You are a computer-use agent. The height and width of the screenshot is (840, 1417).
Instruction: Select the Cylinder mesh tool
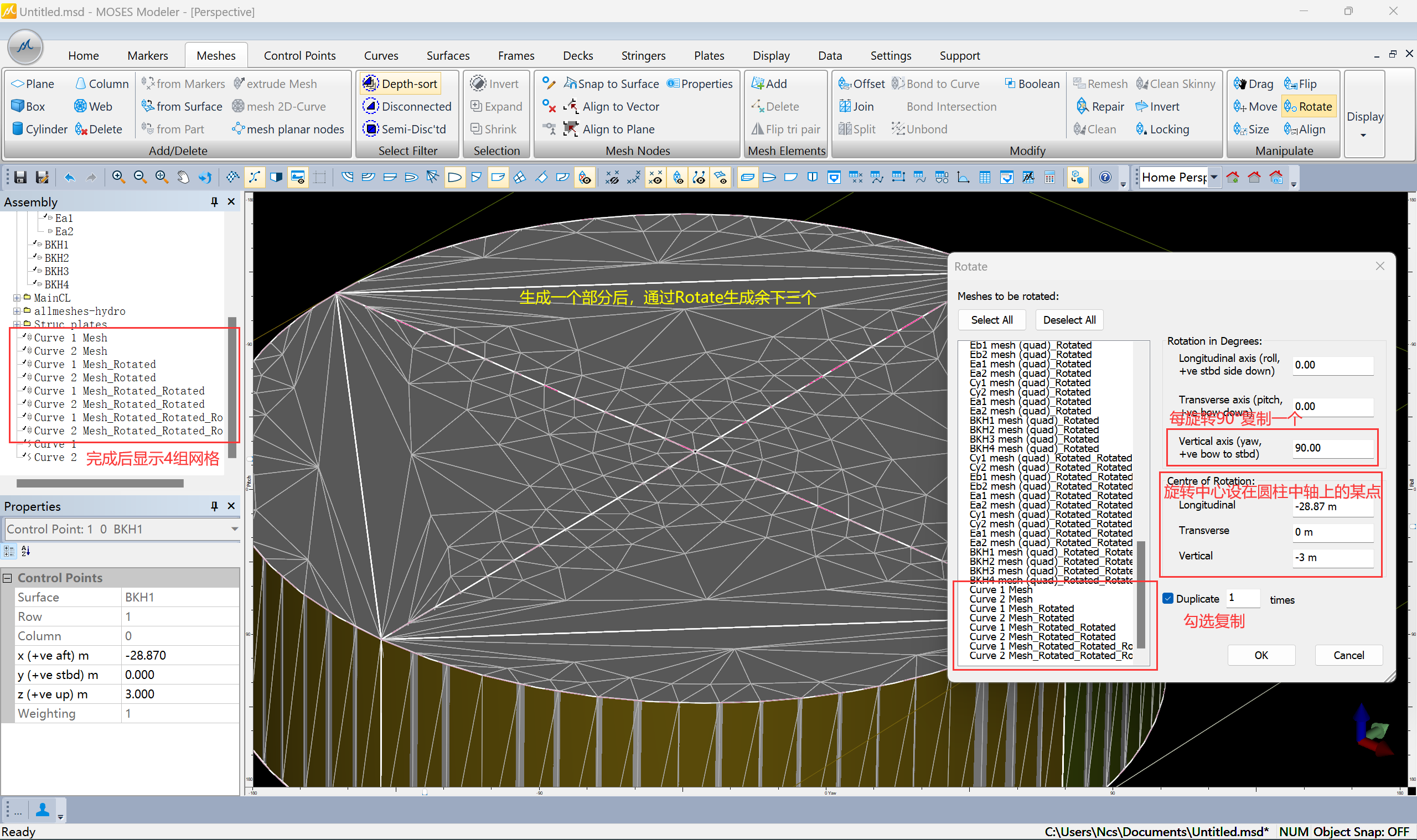point(39,129)
